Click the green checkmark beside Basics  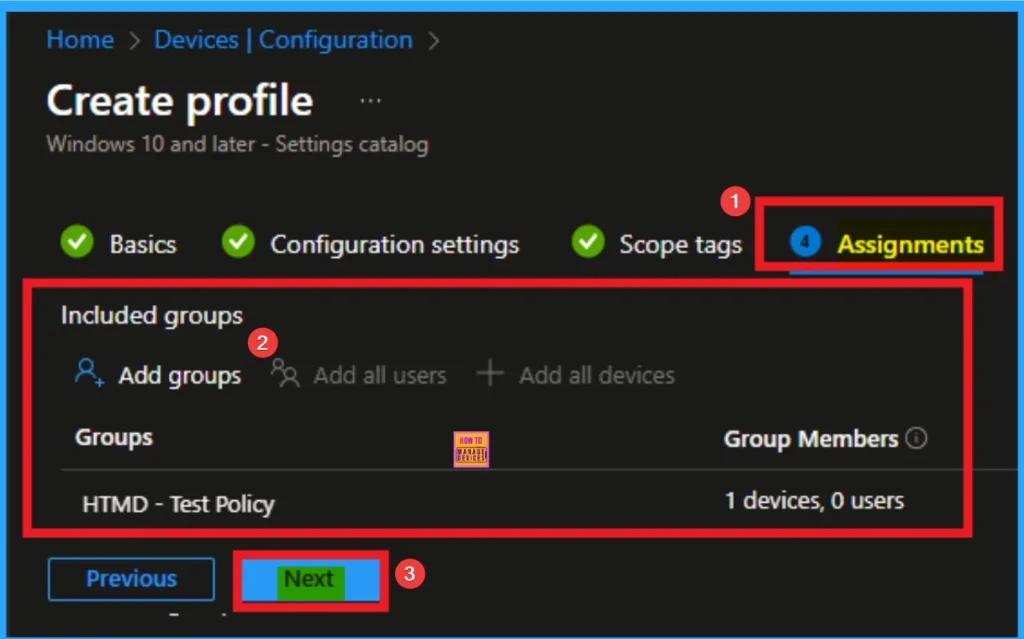pyautogui.click(x=77, y=243)
